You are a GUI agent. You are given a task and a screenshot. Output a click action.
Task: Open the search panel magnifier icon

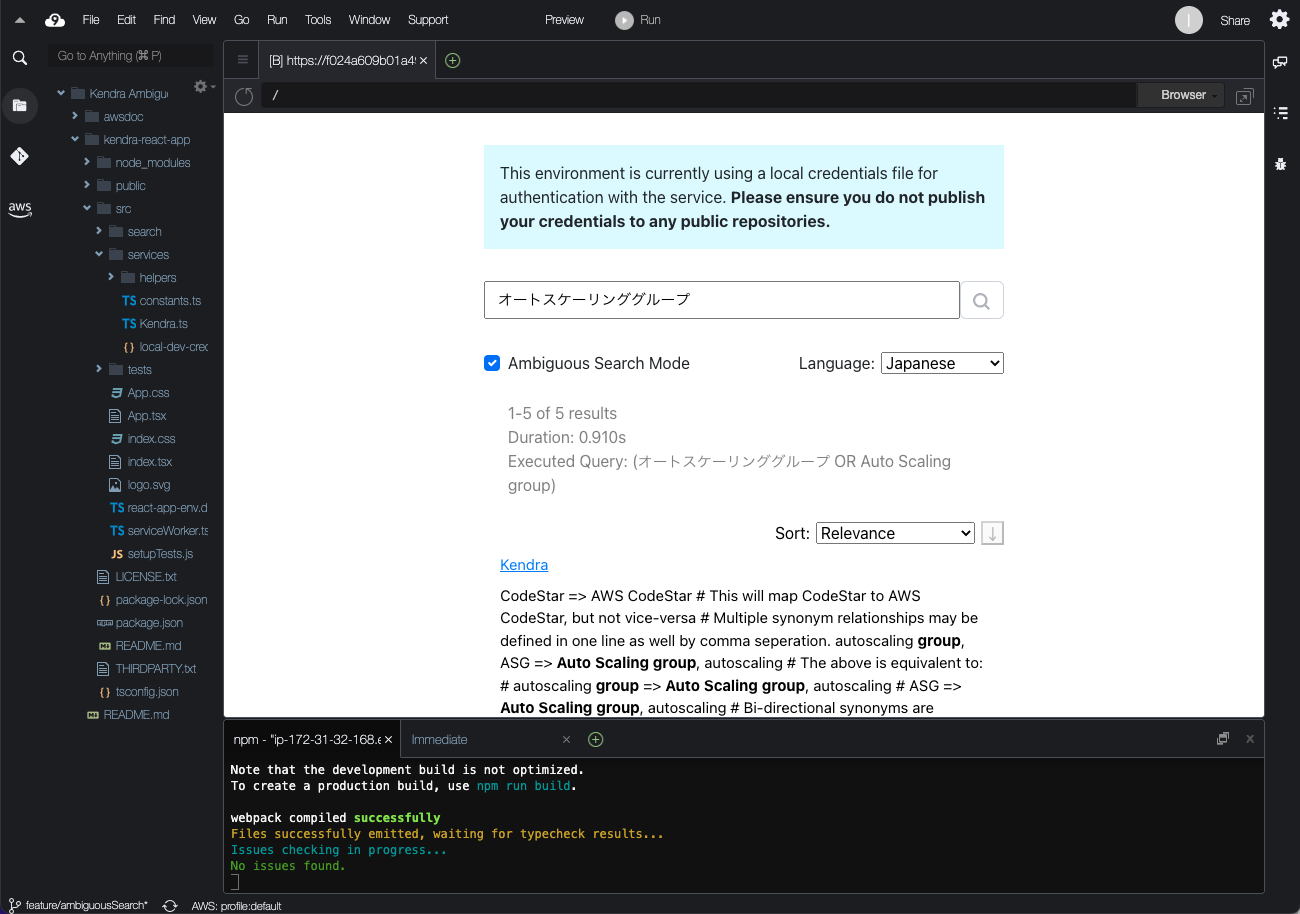[19, 58]
